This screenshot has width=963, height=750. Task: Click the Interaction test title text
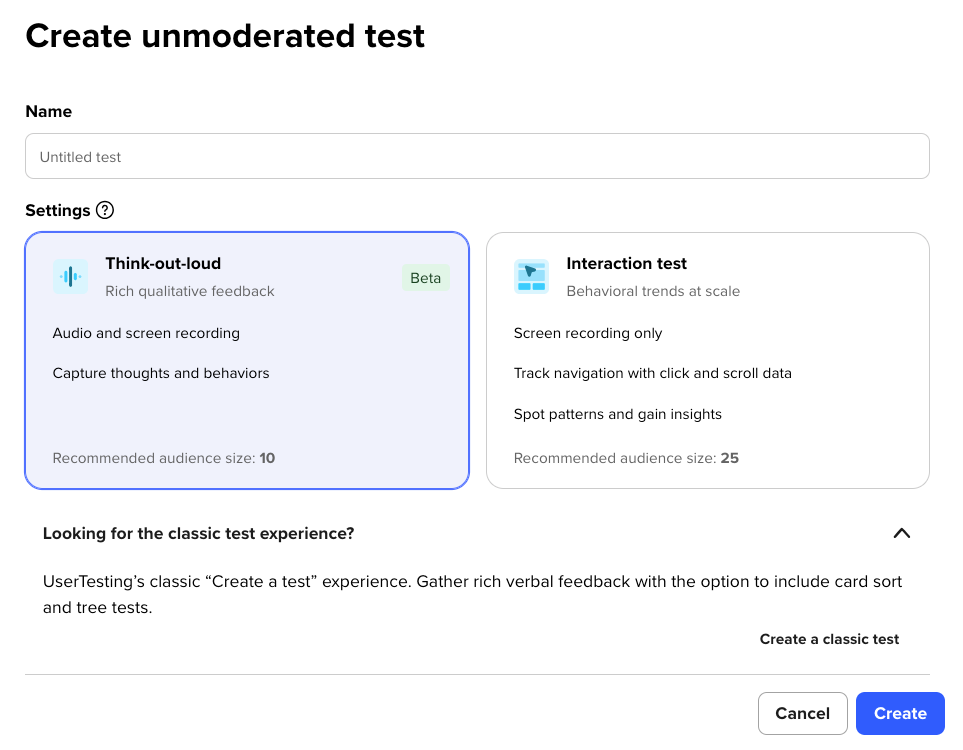626,264
